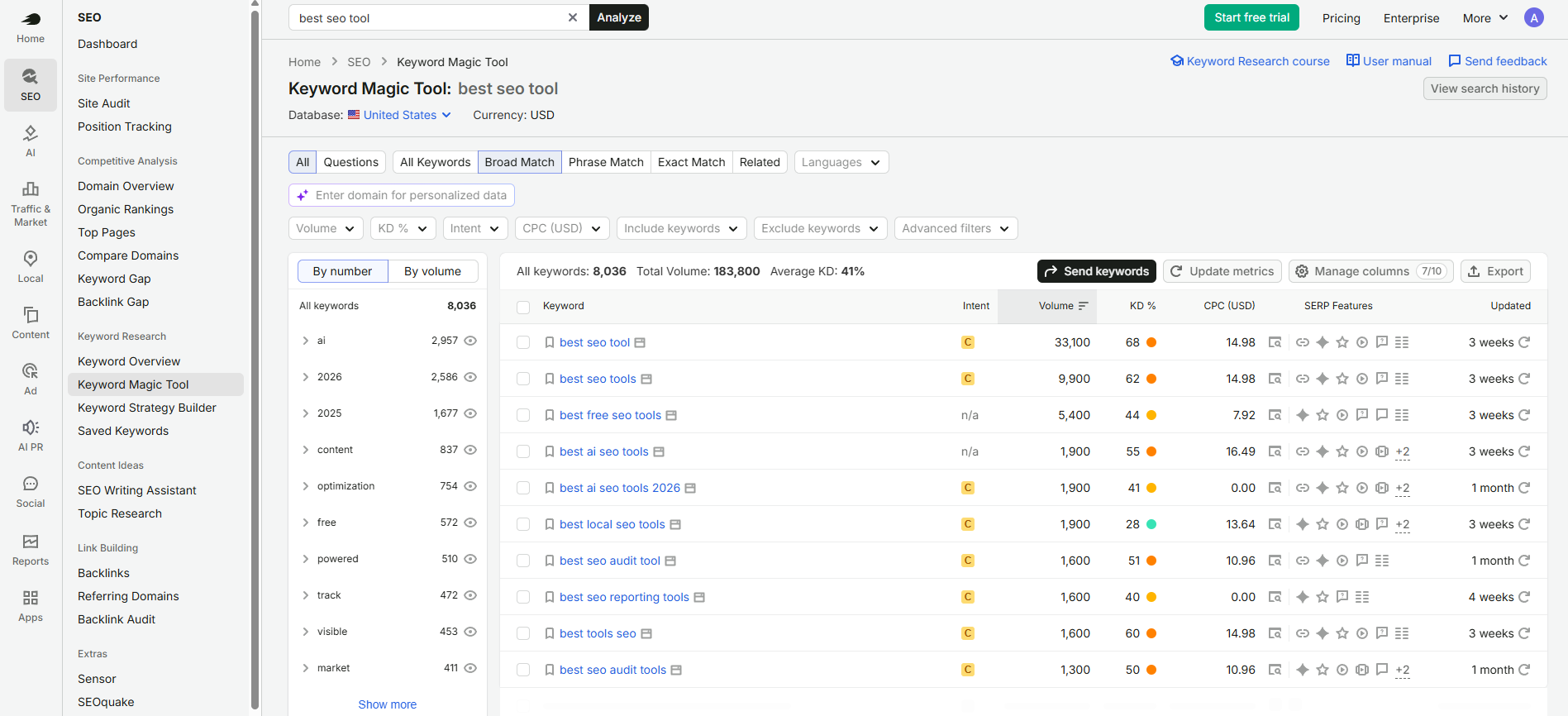Check the best ai seo tools 2026 checkbox
The image size is (1568, 716).
click(x=523, y=488)
